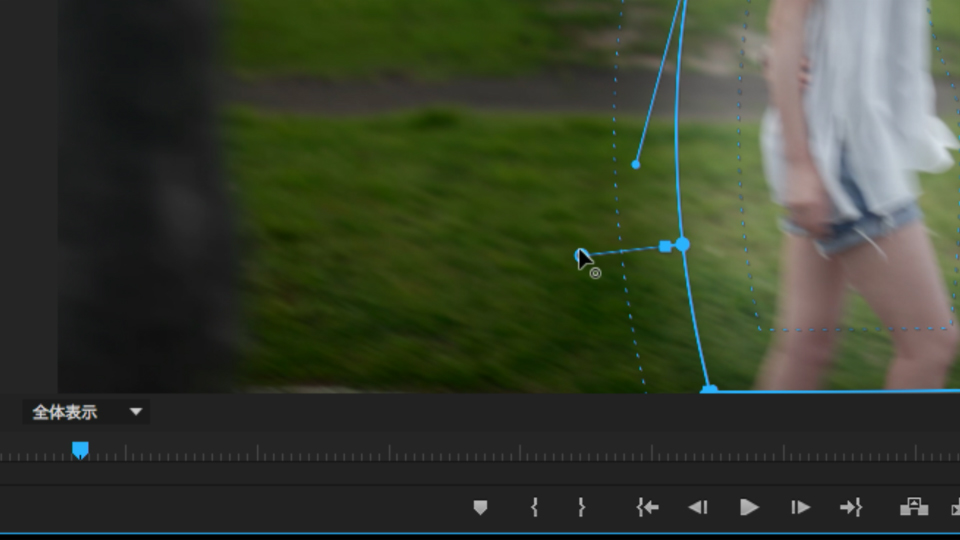This screenshot has width=960, height=540.
Task: Step forward one frame
Action: (800, 508)
